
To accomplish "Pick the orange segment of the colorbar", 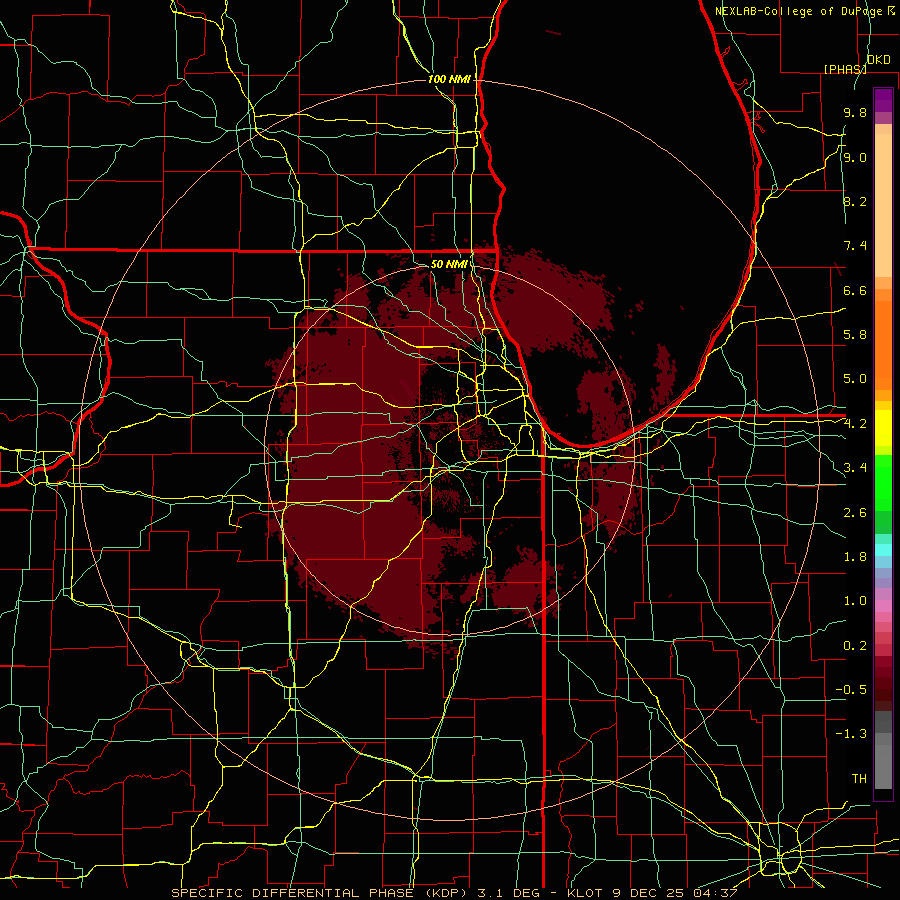I will click(x=883, y=346).
